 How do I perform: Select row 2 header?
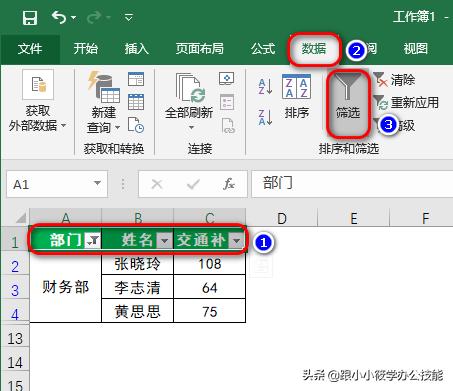point(15,263)
